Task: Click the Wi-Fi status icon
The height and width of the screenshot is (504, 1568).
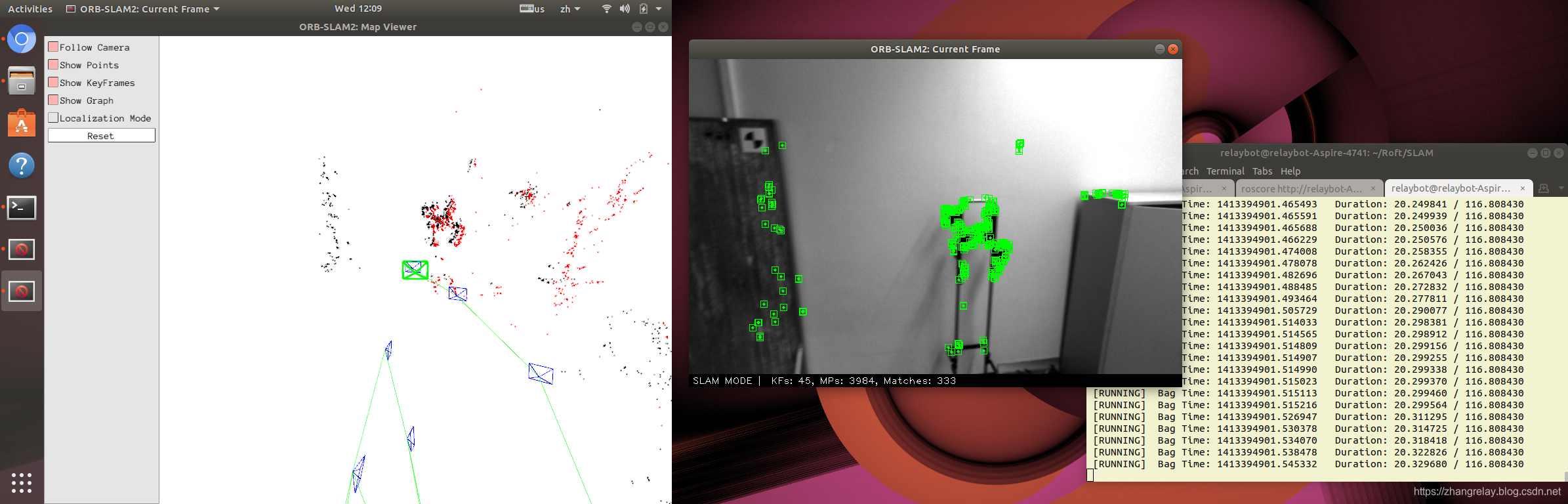Action: point(606,9)
